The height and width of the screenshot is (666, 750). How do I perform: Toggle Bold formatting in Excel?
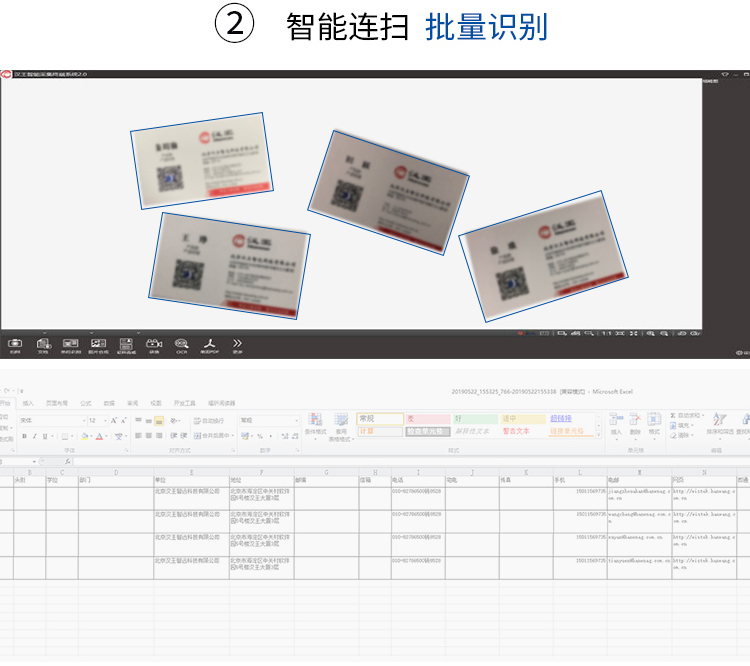pos(24,436)
